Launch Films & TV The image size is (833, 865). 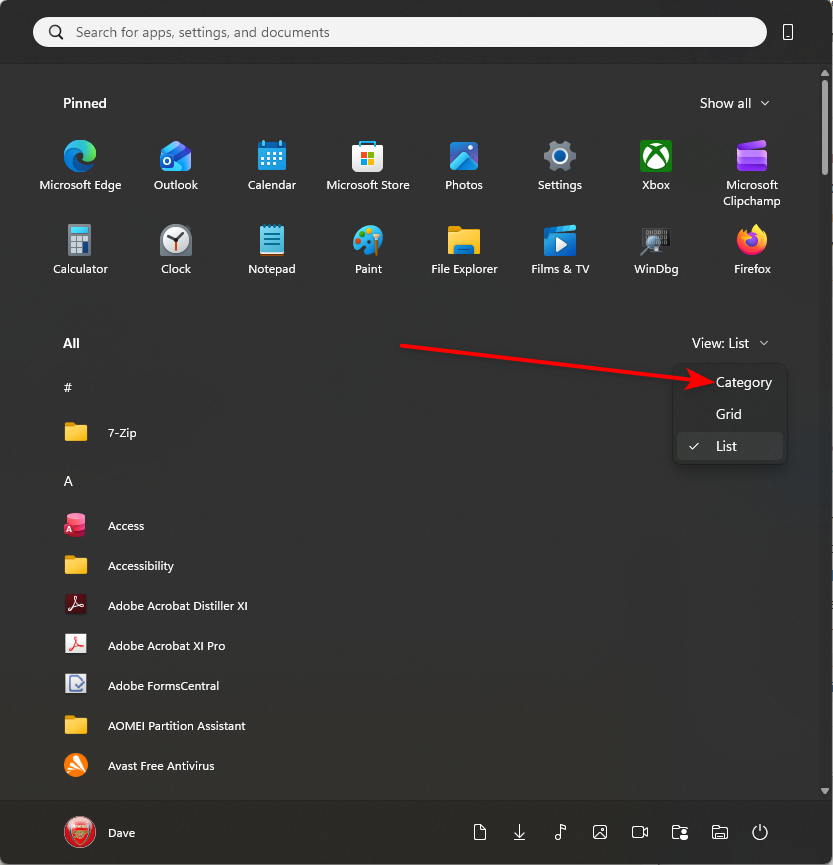(559, 249)
